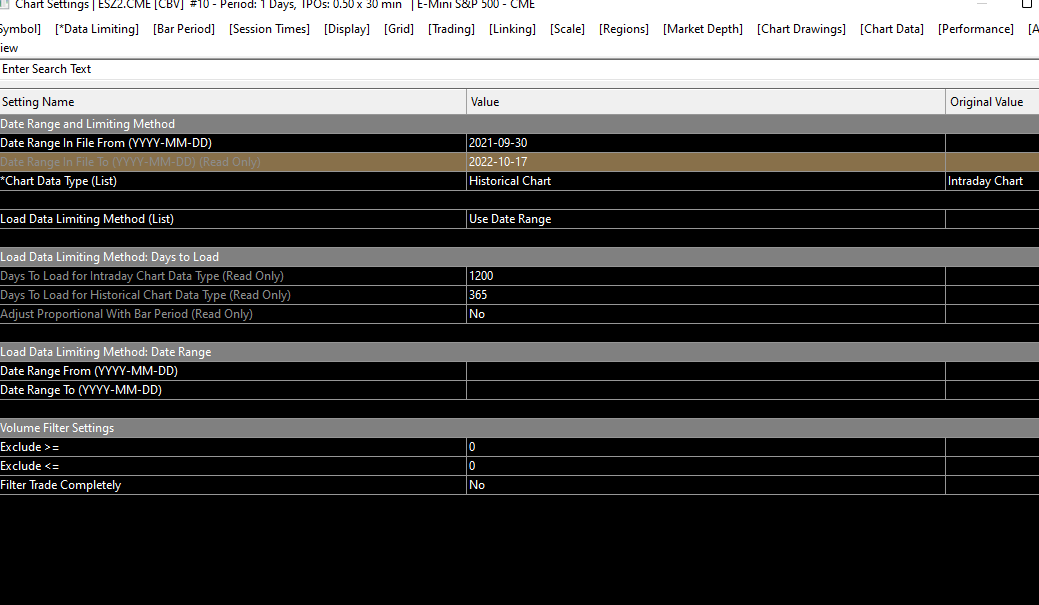
Task: Select the Date Range In File From row label
Action: (106, 143)
